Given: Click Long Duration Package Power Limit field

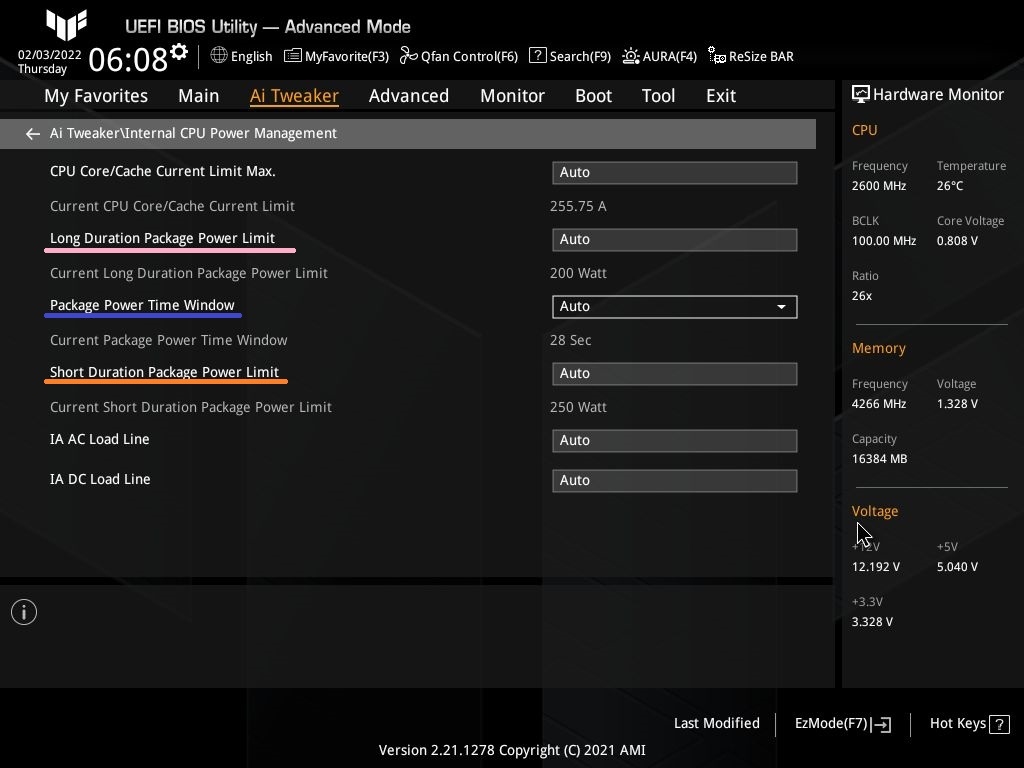Looking at the screenshot, I should (675, 240).
